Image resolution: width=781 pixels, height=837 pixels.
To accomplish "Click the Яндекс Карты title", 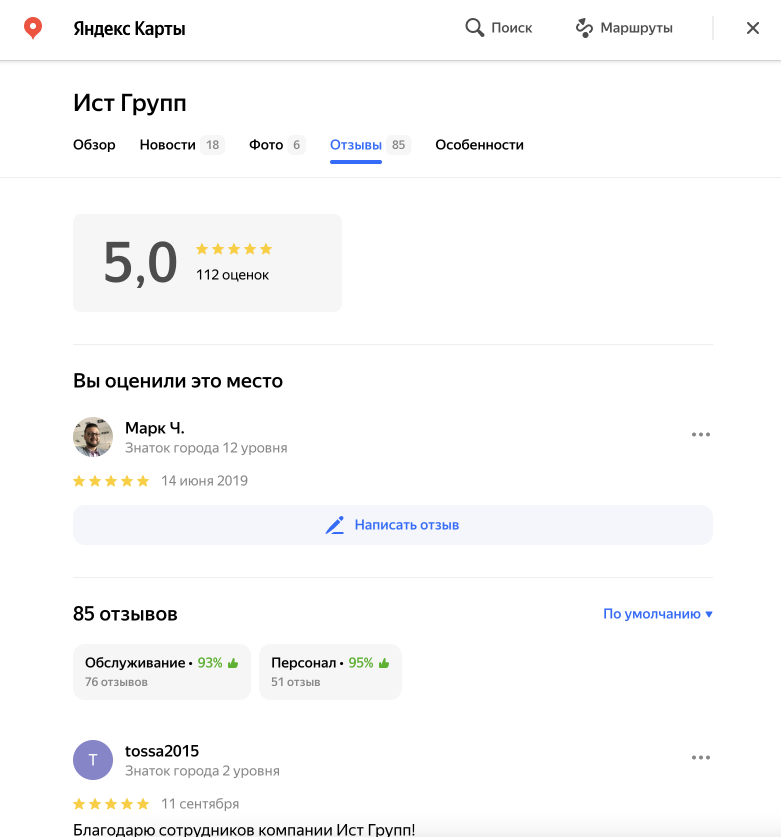I will [x=129, y=28].
